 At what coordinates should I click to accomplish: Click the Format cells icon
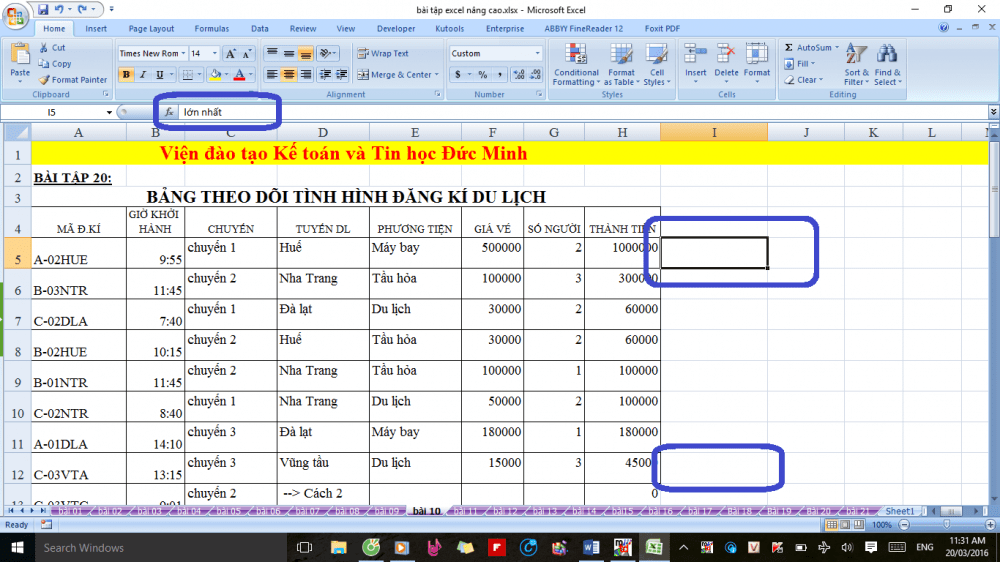756,55
